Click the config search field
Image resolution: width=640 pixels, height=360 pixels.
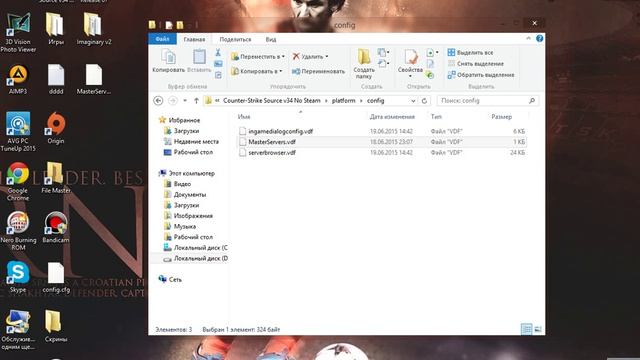click(x=488, y=100)
